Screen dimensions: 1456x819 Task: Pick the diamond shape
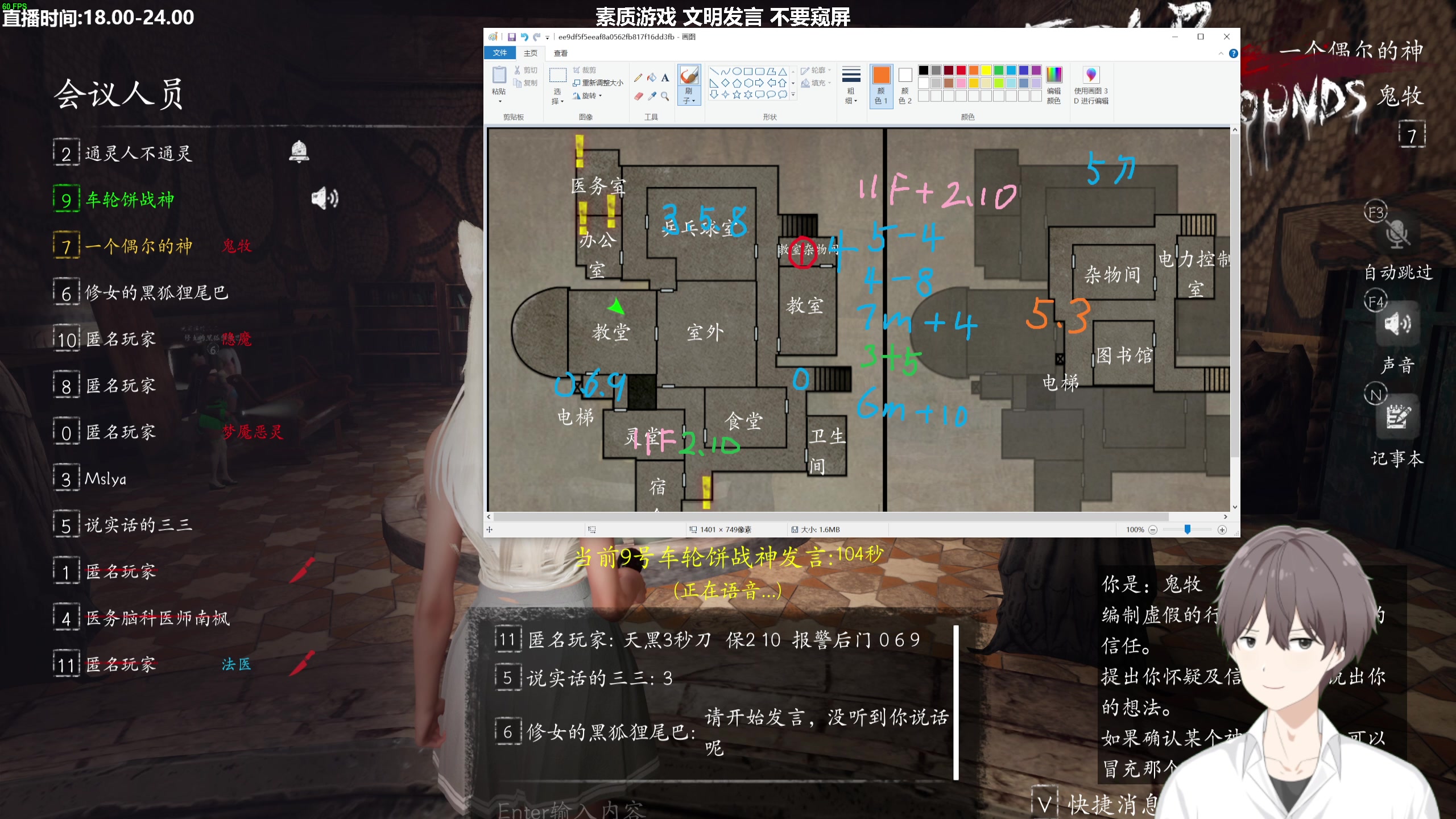coord(725,83)
